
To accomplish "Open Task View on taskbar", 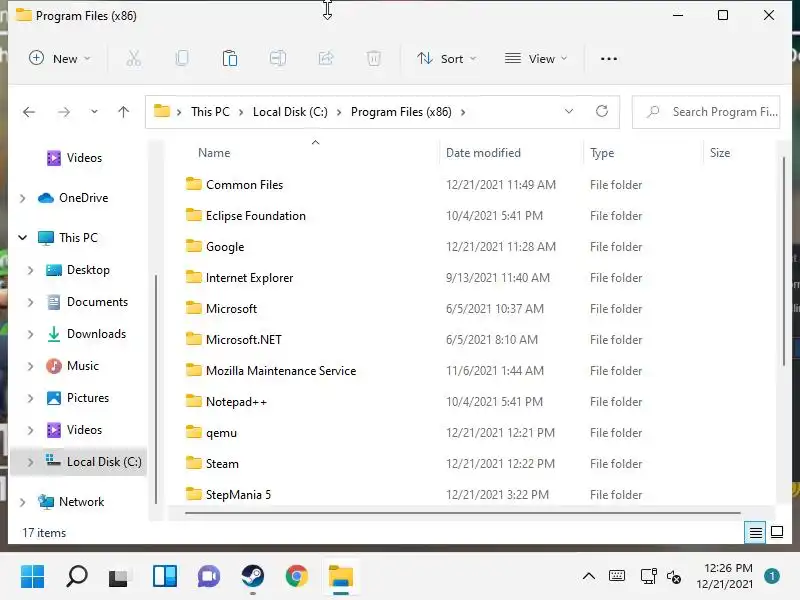I will coord(120,577).
